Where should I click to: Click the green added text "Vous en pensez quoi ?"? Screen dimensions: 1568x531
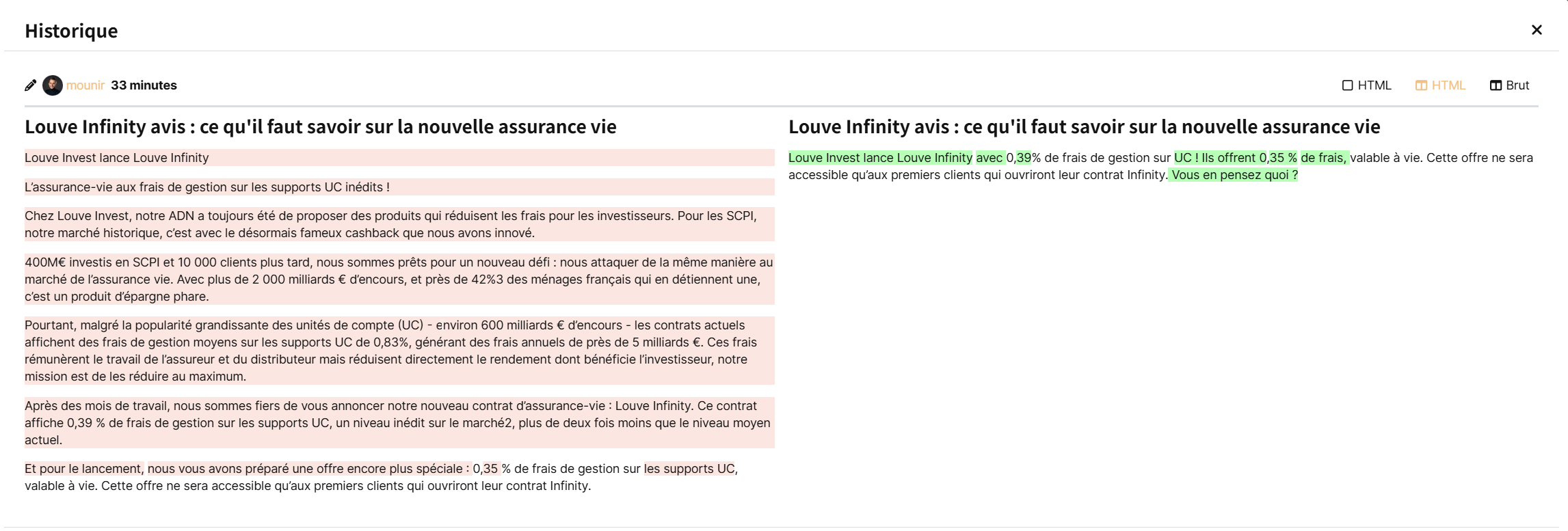click(1234, 175)
